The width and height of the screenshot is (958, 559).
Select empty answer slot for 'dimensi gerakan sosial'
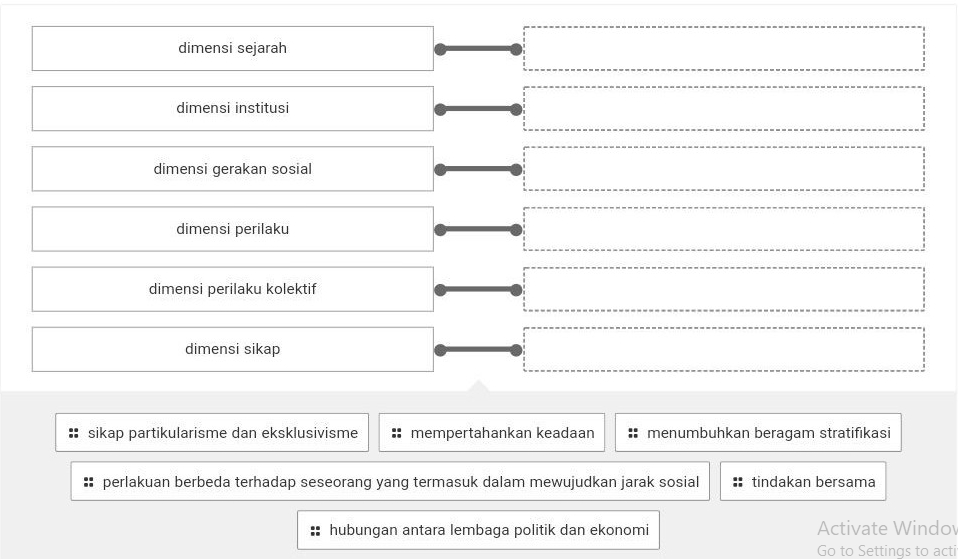723,169
